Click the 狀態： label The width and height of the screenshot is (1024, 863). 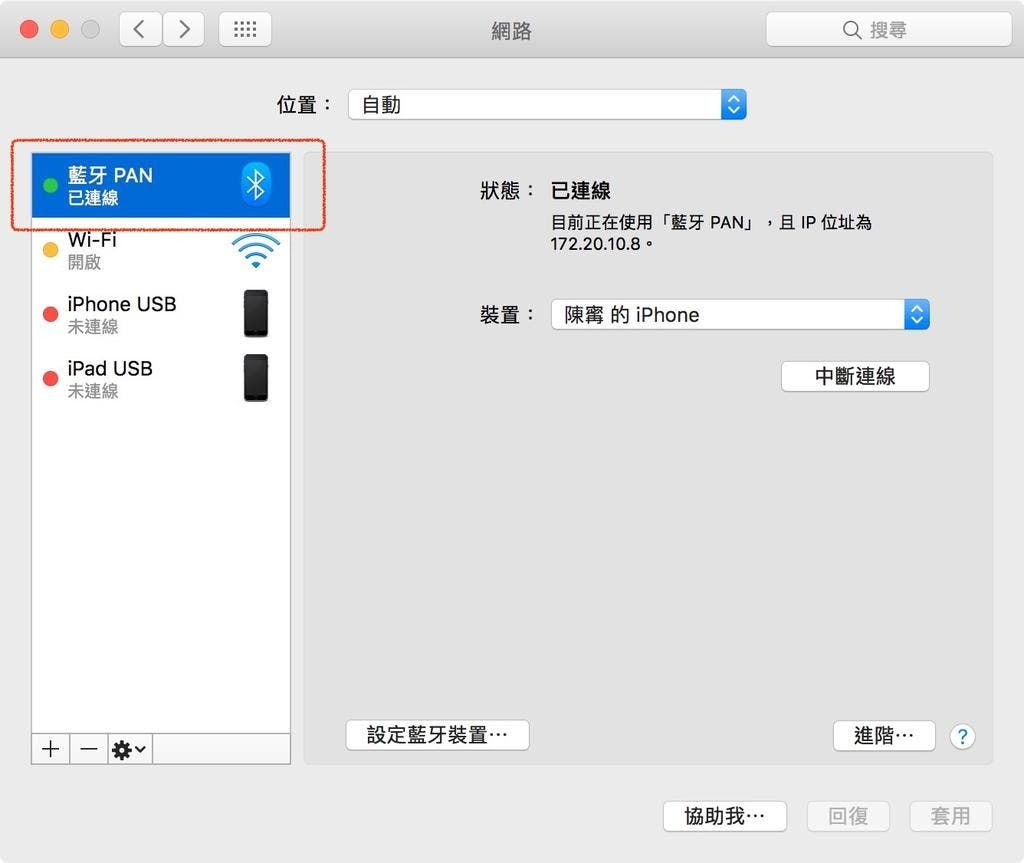pos(508,191)
